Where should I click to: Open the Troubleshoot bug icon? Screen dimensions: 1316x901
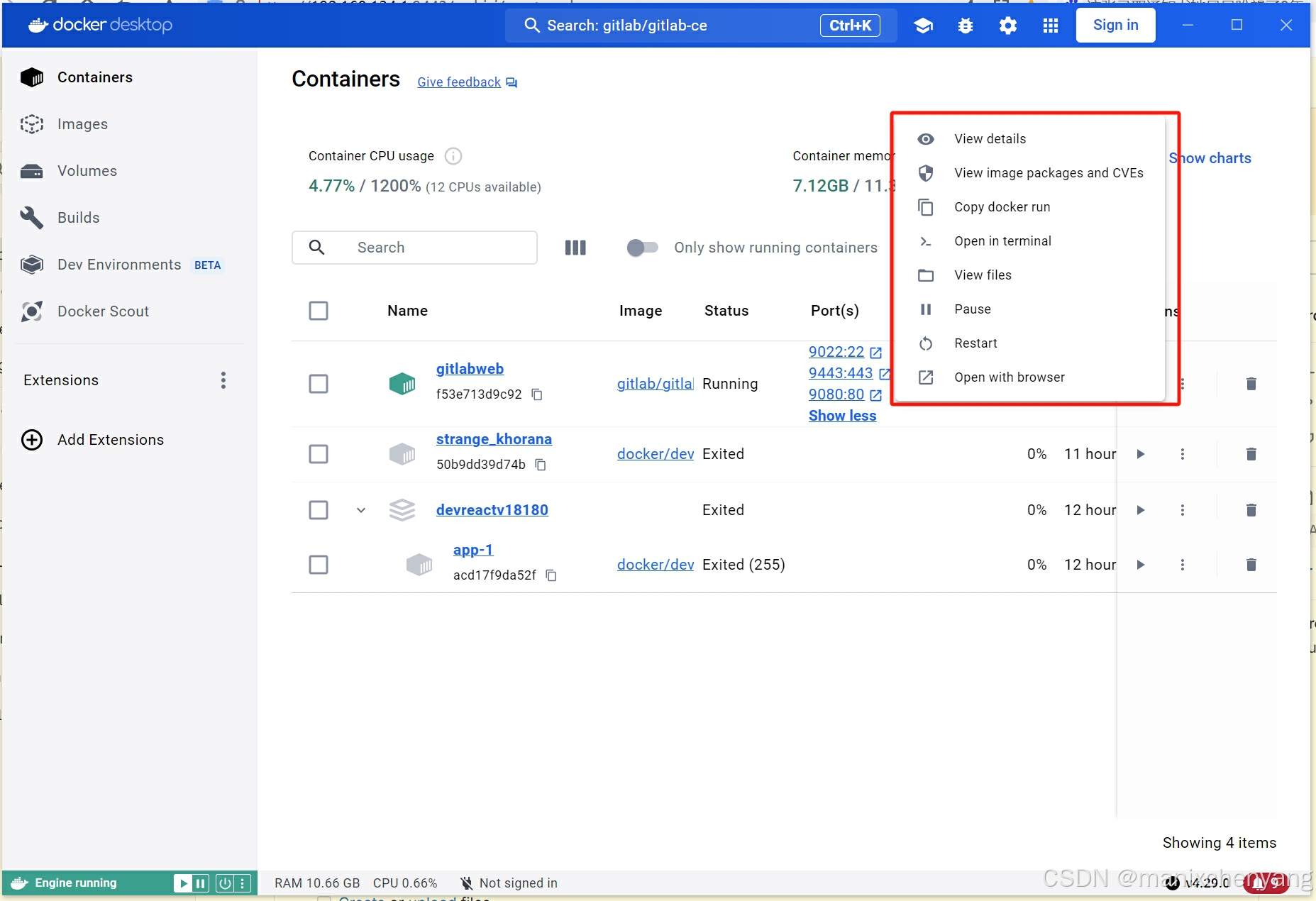pyautogui.click(x=966, y=26)
